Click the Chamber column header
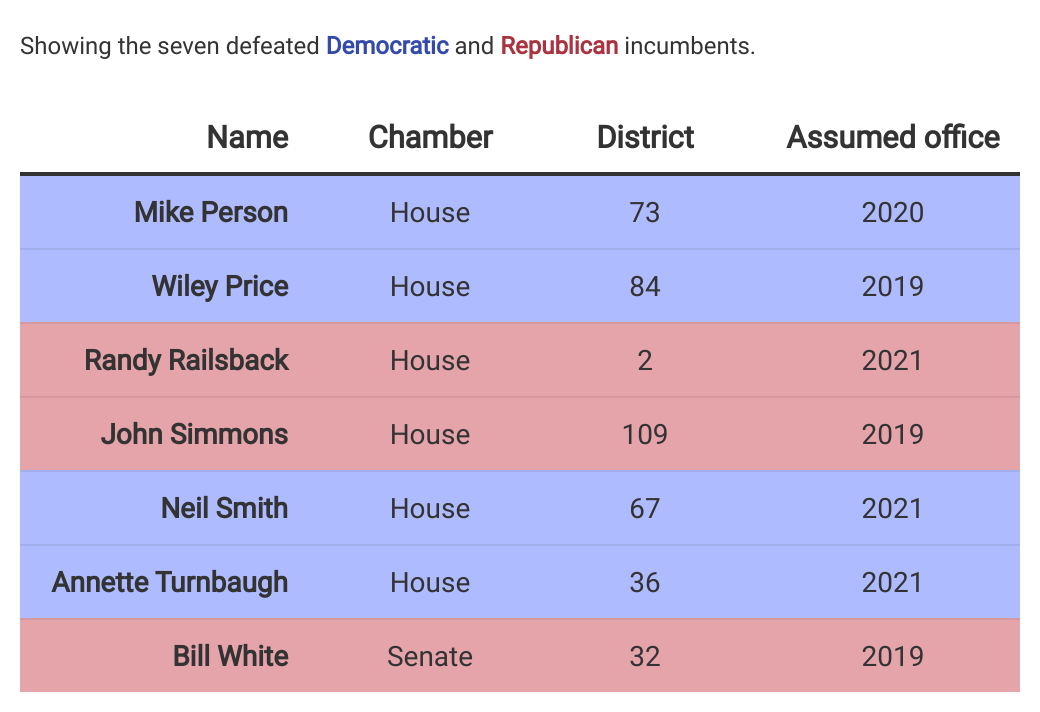Image resolution: width=1040 pixels, height=712 pixels. (x=430, y=137)
